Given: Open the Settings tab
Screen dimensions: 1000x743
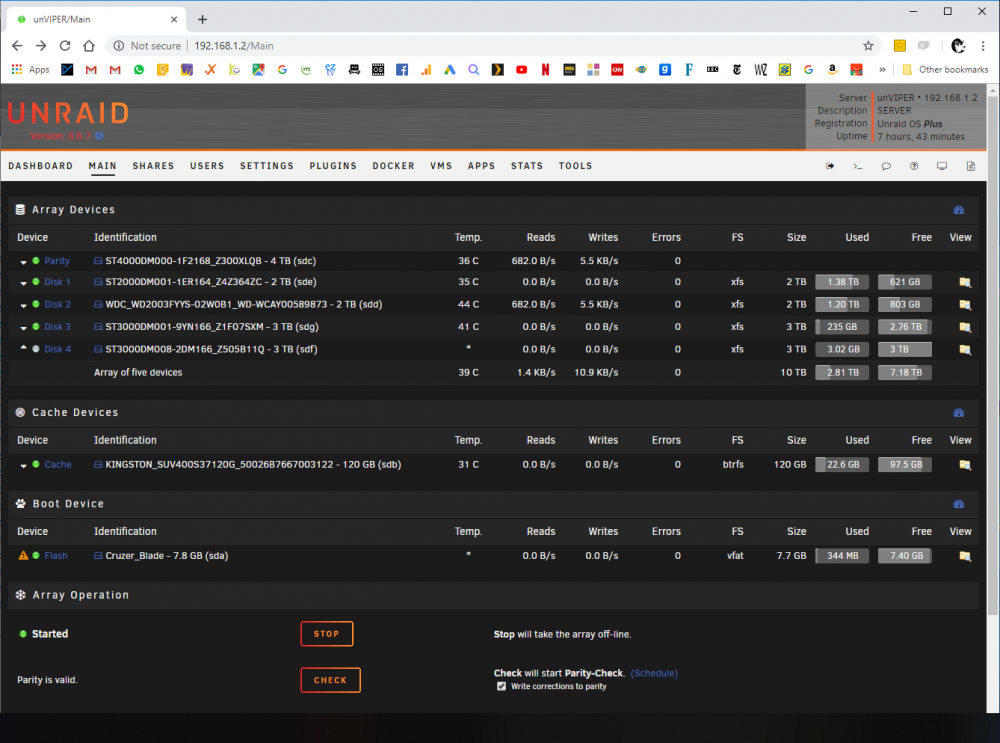Looking at the screenshot, I should click(267, 166).
